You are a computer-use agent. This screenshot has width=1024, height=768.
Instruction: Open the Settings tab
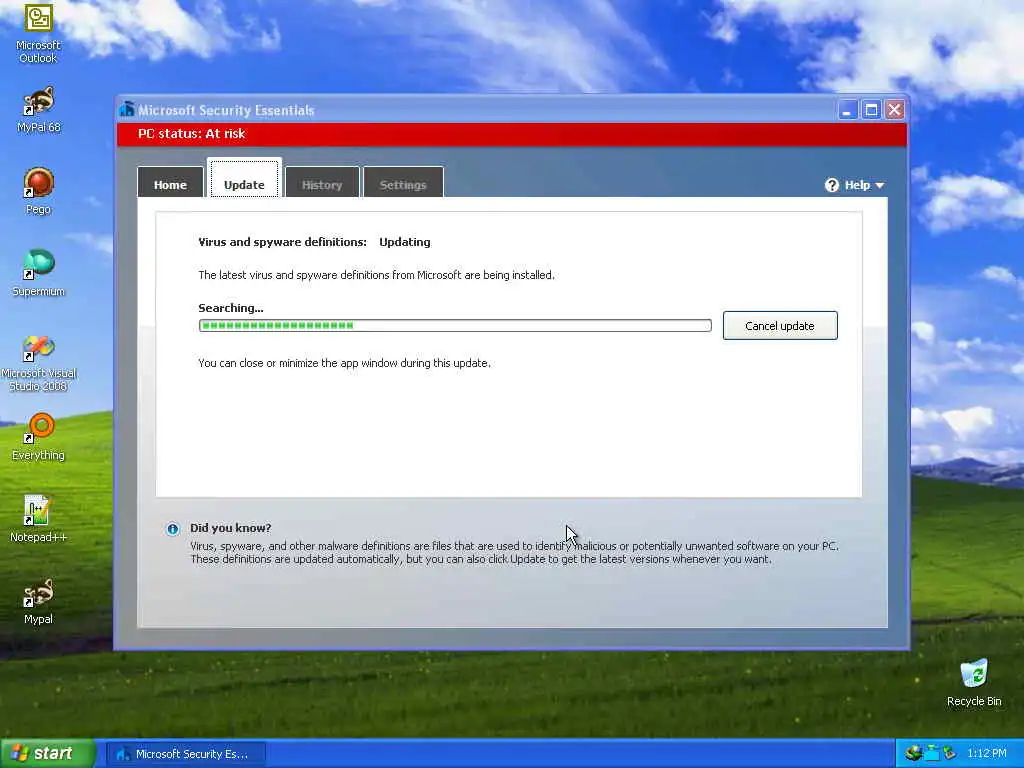coord(403,183)
